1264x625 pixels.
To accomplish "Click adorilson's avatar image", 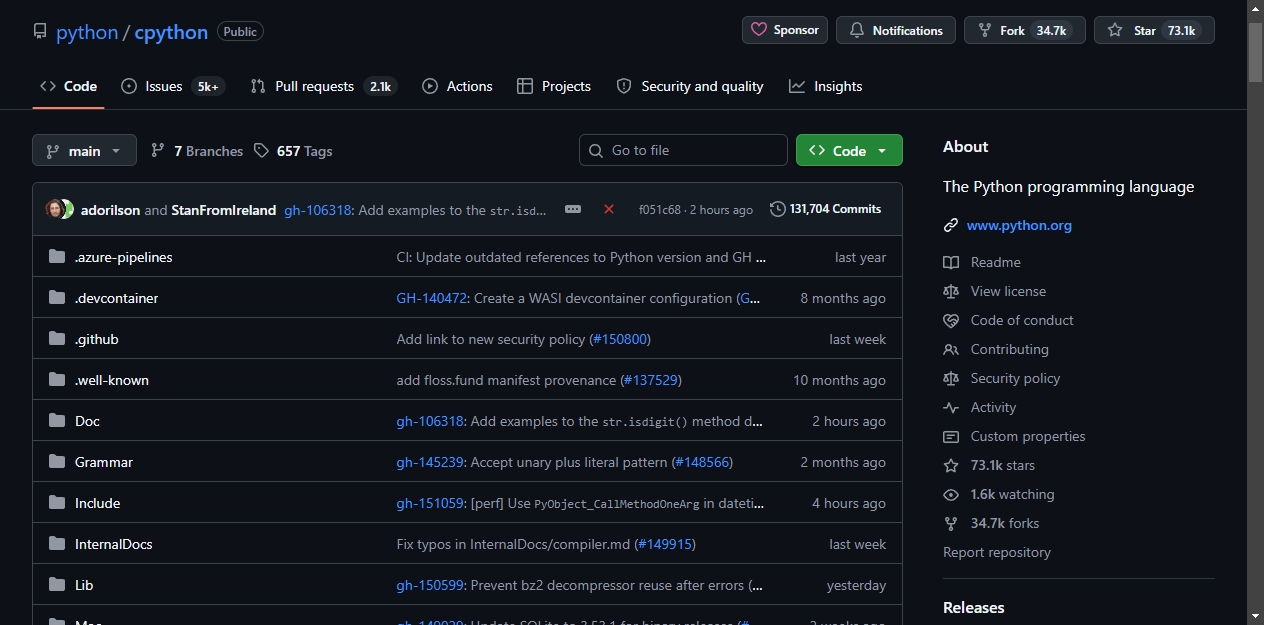I will click(x=54, y=209).
